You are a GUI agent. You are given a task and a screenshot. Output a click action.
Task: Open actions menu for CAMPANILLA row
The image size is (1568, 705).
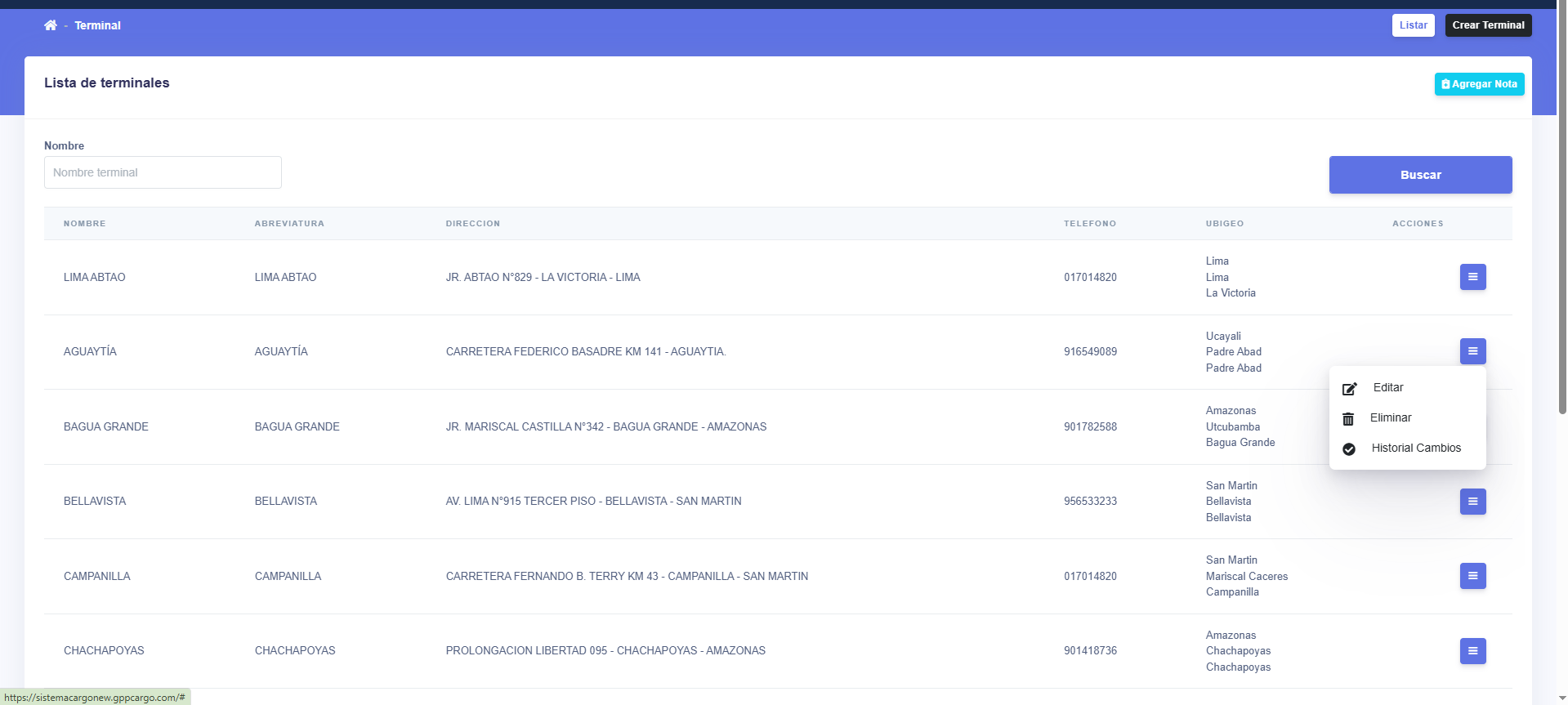click(1472, 576)
